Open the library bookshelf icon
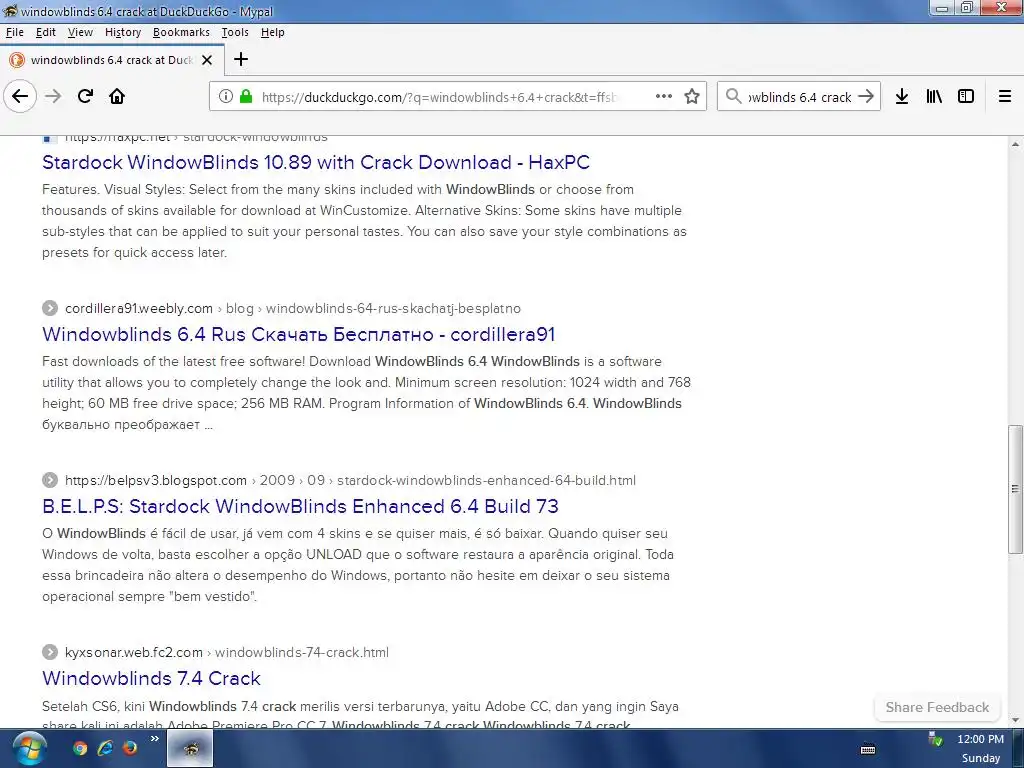 pyautogui.click(x=934, y=97)
